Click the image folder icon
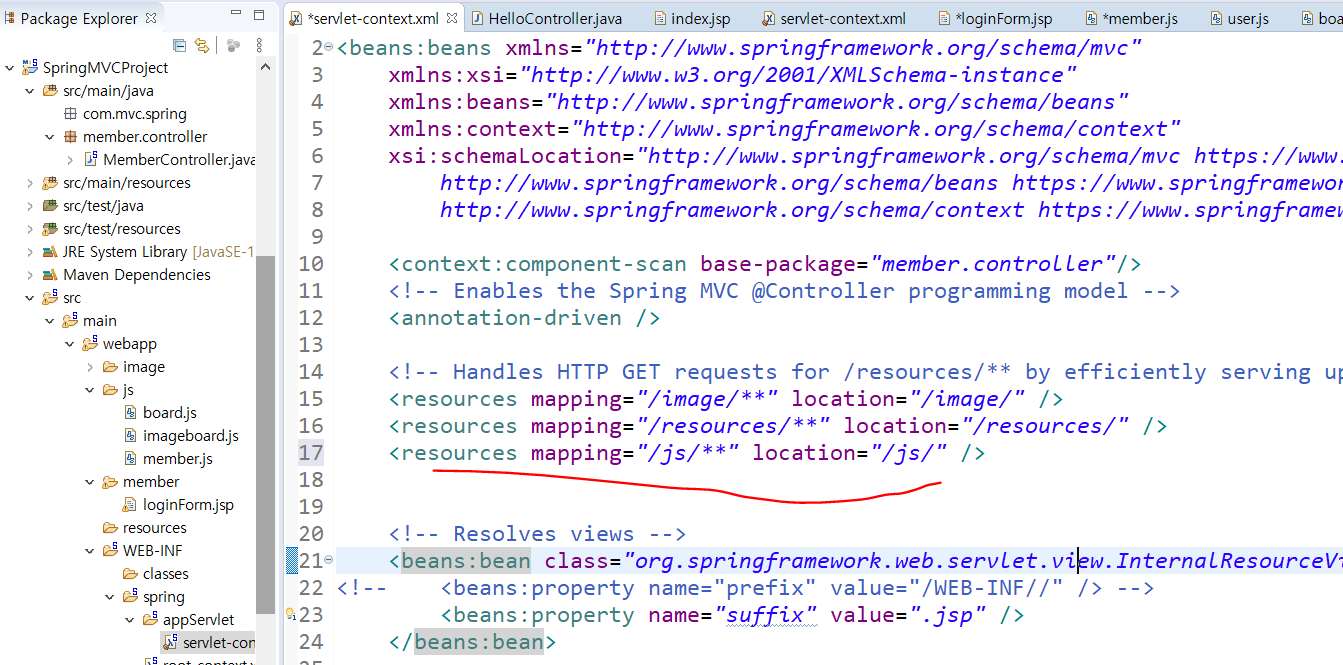The width and height of the screenshot is (1343, 665). click(x=110, y=367)
